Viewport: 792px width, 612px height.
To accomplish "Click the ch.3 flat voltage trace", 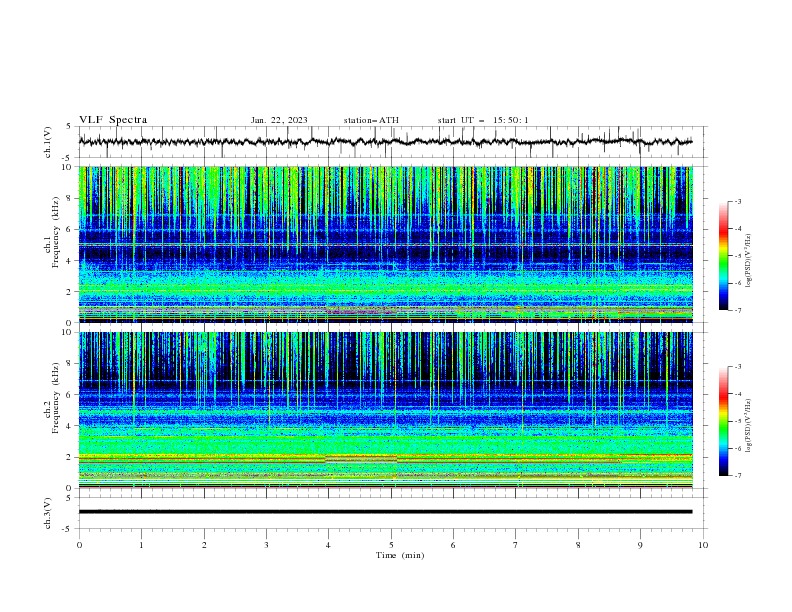I will point(385,512).
